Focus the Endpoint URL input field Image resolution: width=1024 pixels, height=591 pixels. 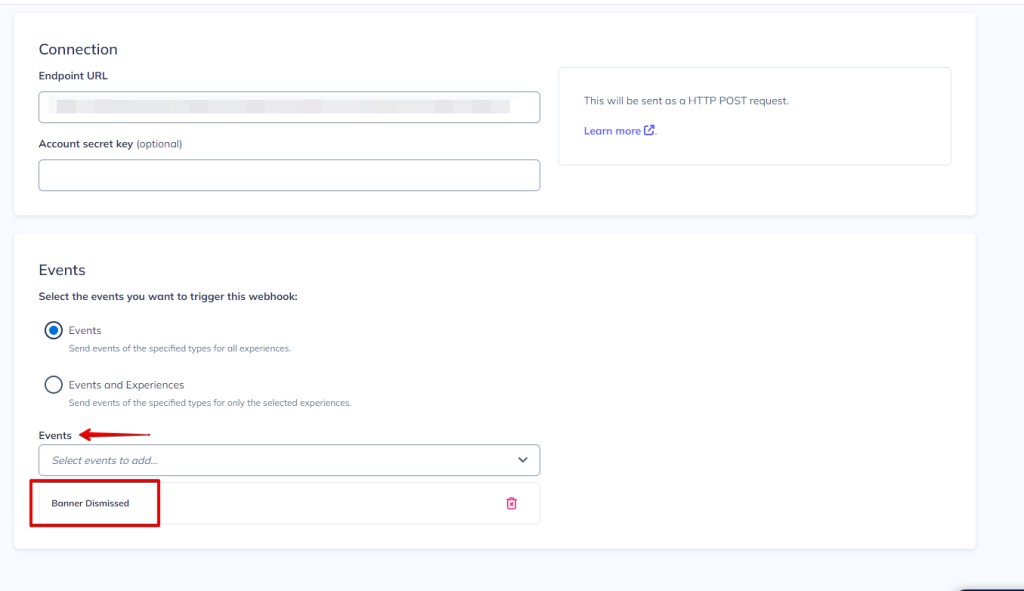pos(289,107)
